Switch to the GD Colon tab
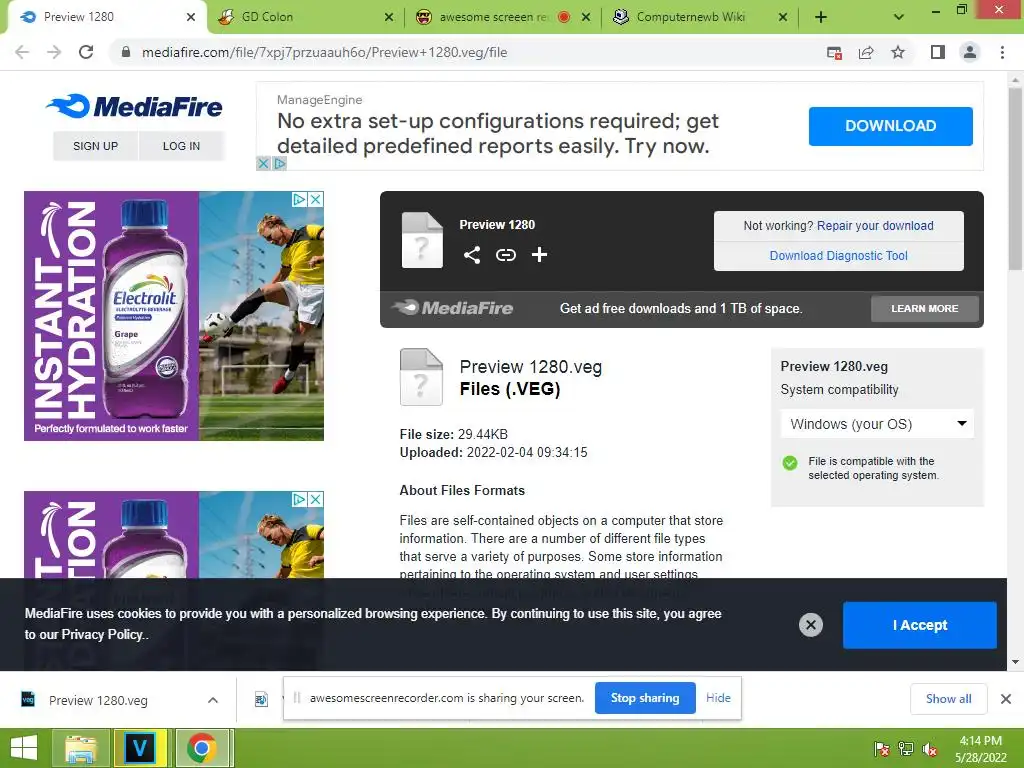 (307, 17)
